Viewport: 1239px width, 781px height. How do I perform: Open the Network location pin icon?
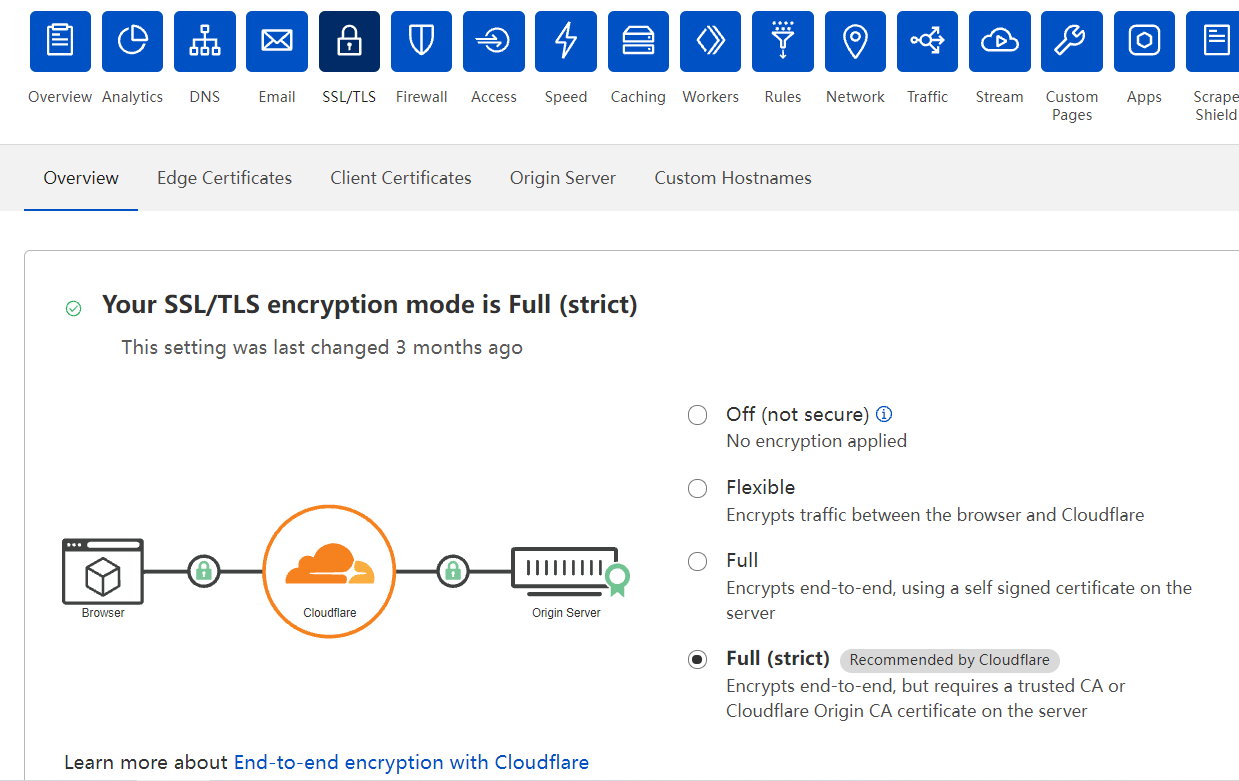click(x=855, y=41)
